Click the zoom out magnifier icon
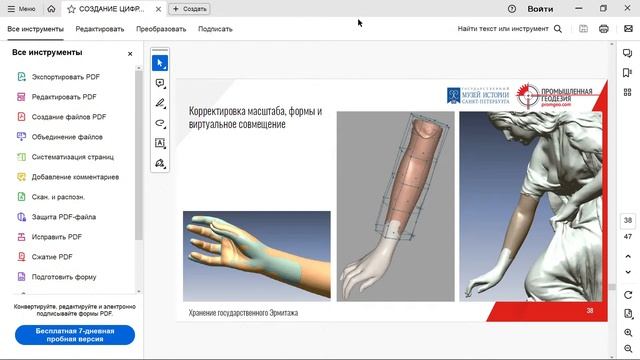The image size is (640, 360). coord(628,348)
